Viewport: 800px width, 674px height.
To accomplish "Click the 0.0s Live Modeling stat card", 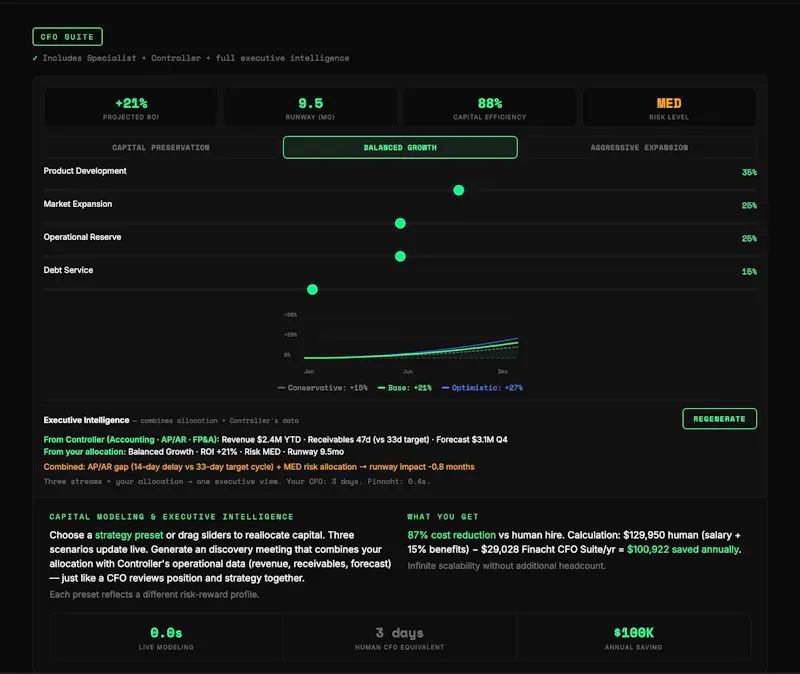I will pyautogui.click(x=166, y=637).
